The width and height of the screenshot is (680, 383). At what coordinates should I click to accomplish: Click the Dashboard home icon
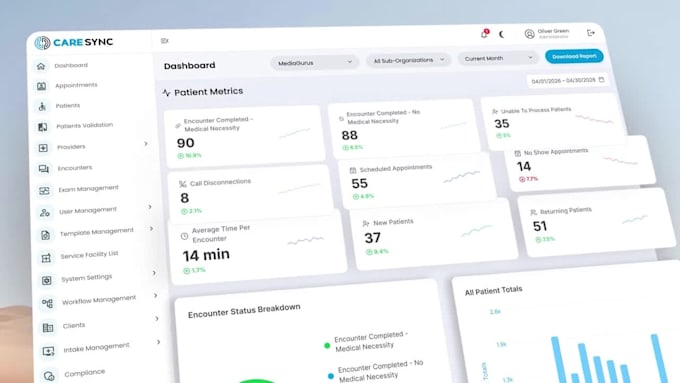(x=41, y=66)
